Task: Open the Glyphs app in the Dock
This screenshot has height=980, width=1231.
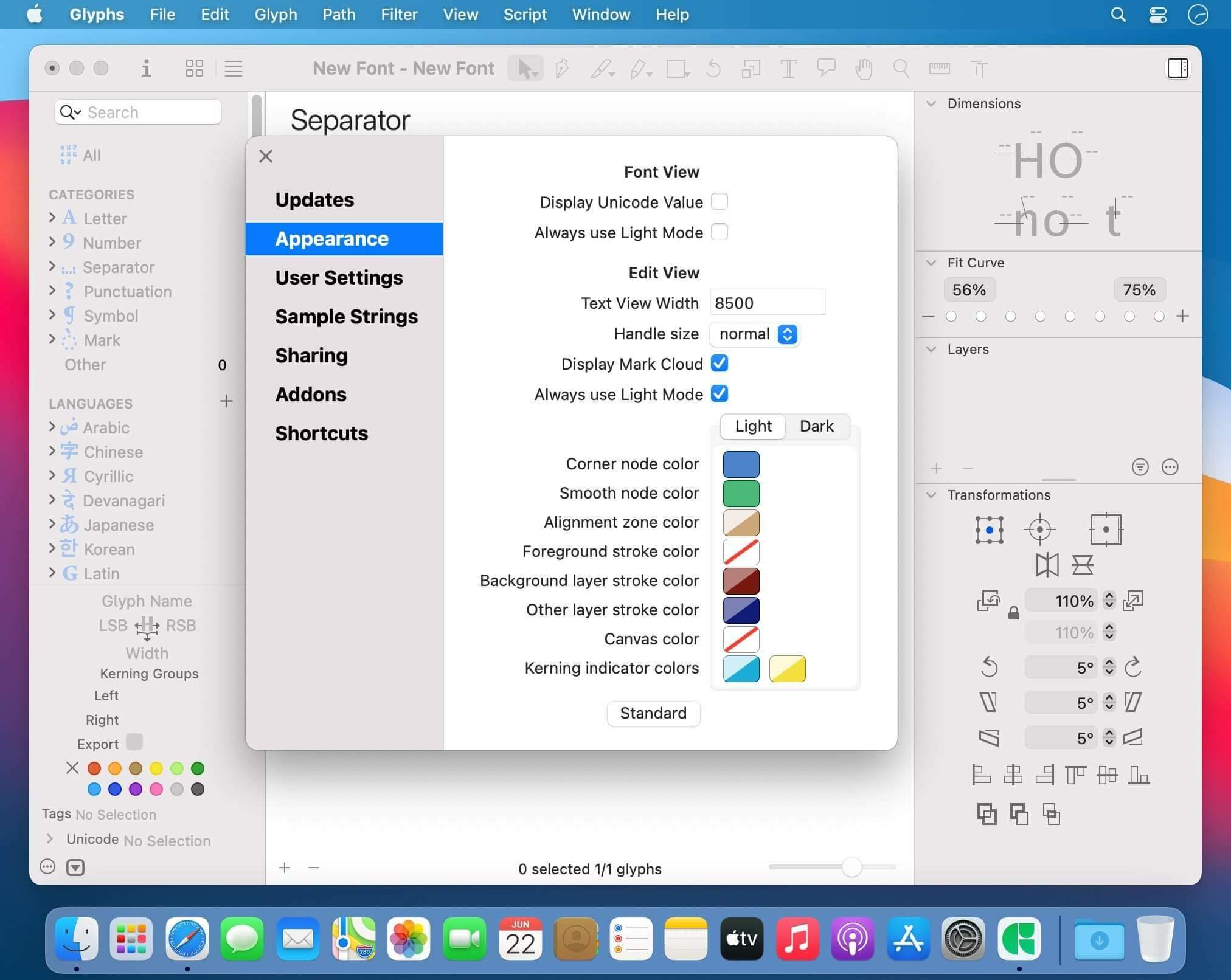Action: (1019, 939)
